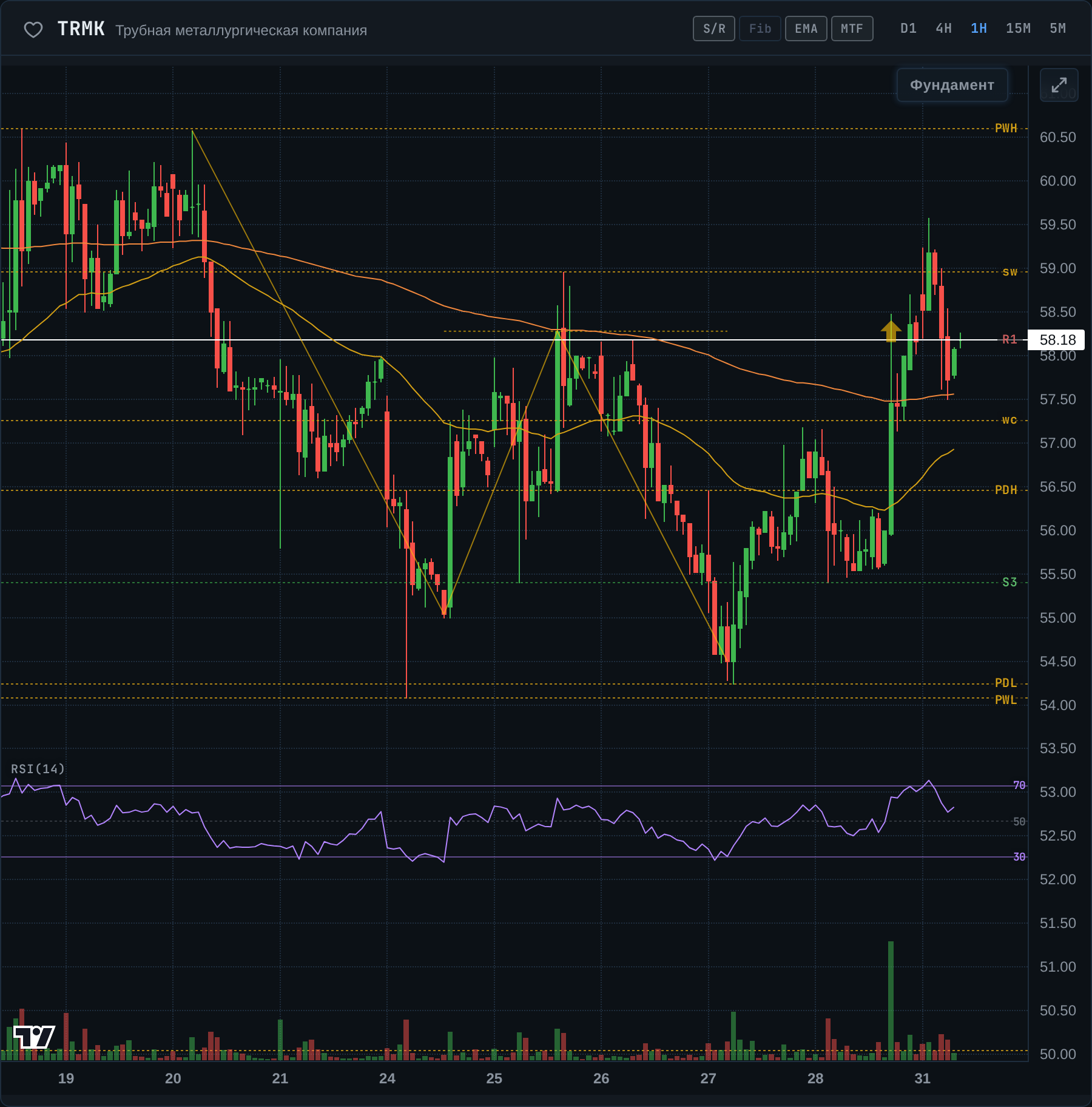The height and width of the screenshot is (1107, 1092).
Task: Click the golden up-arrow signal marker
Action: [x=891, y=331]
